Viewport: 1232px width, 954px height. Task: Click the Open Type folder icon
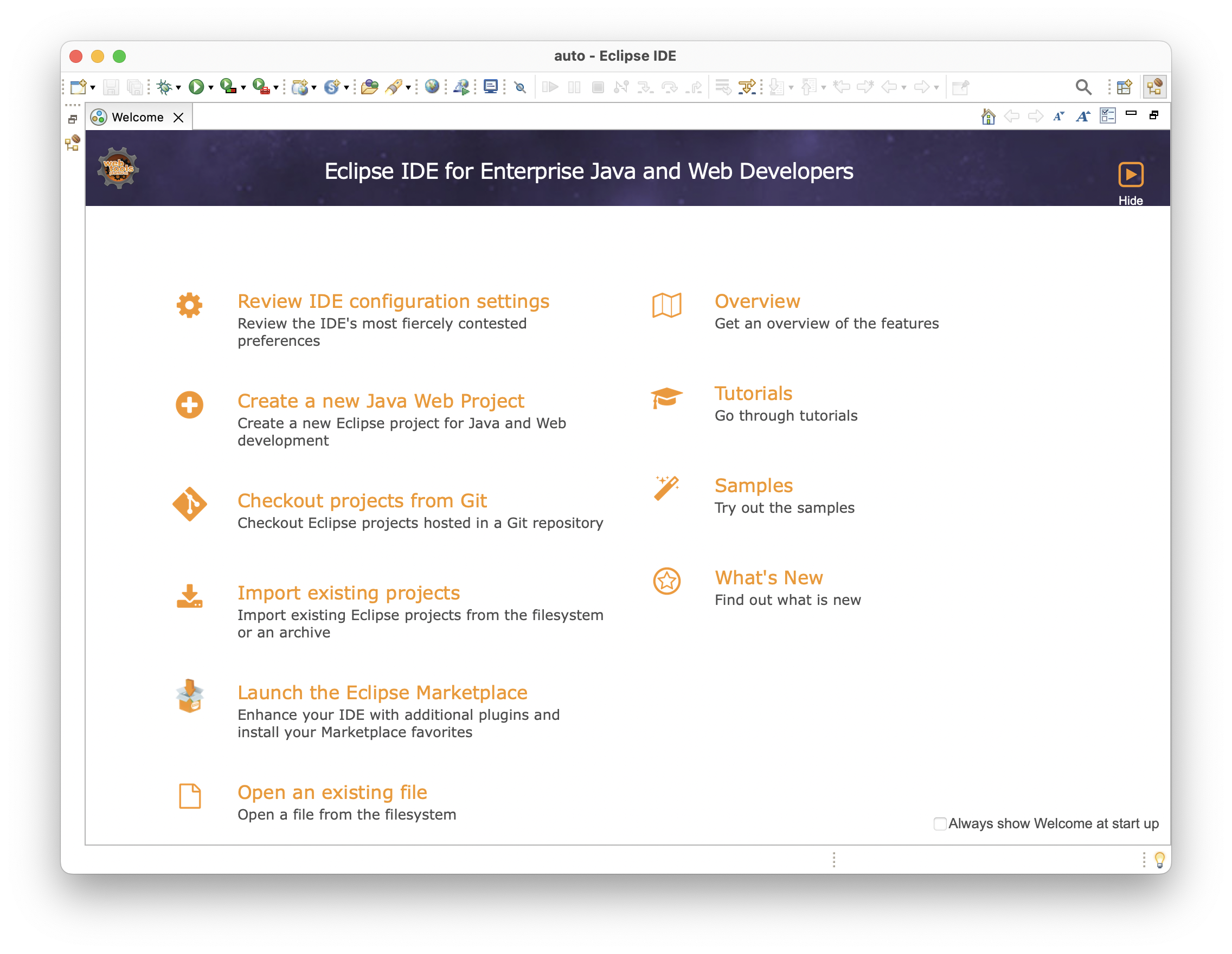pos(369,87)
